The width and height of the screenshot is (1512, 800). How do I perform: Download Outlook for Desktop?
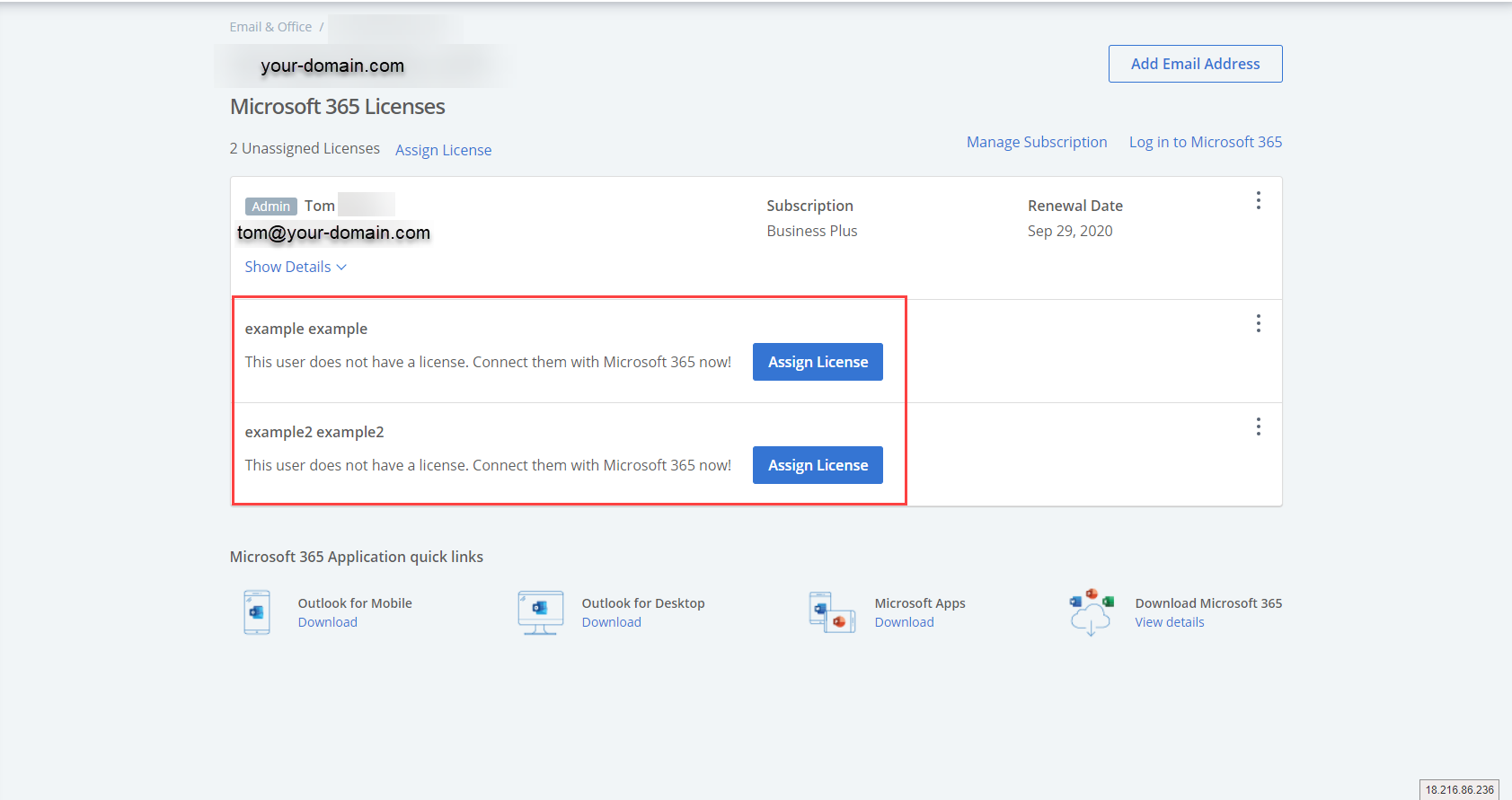(x=611, y=622)
